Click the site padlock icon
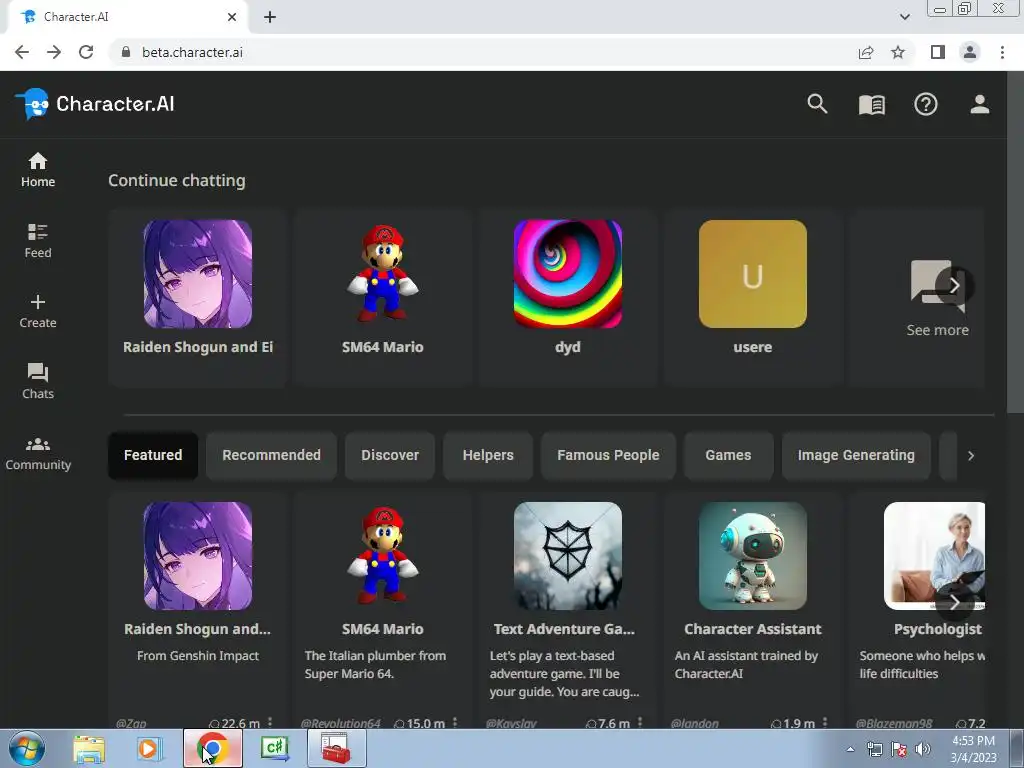Viewport: 1024px width, 768px height. 126,52
